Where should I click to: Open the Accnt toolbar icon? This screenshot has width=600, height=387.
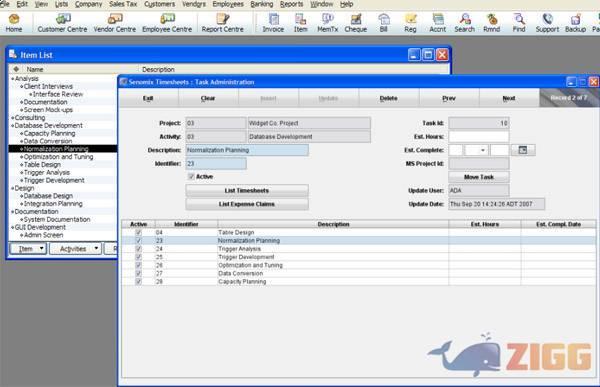[437, 23]
